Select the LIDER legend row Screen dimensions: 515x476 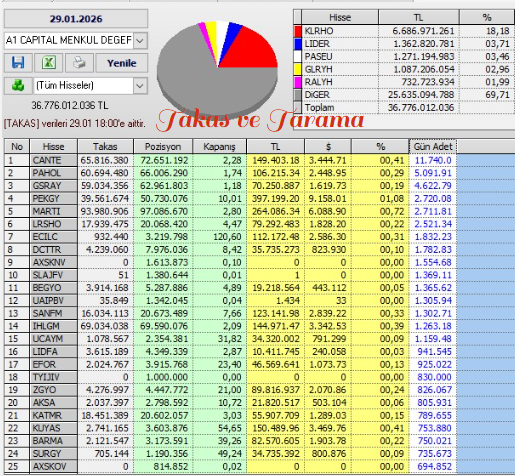(404, 44)
